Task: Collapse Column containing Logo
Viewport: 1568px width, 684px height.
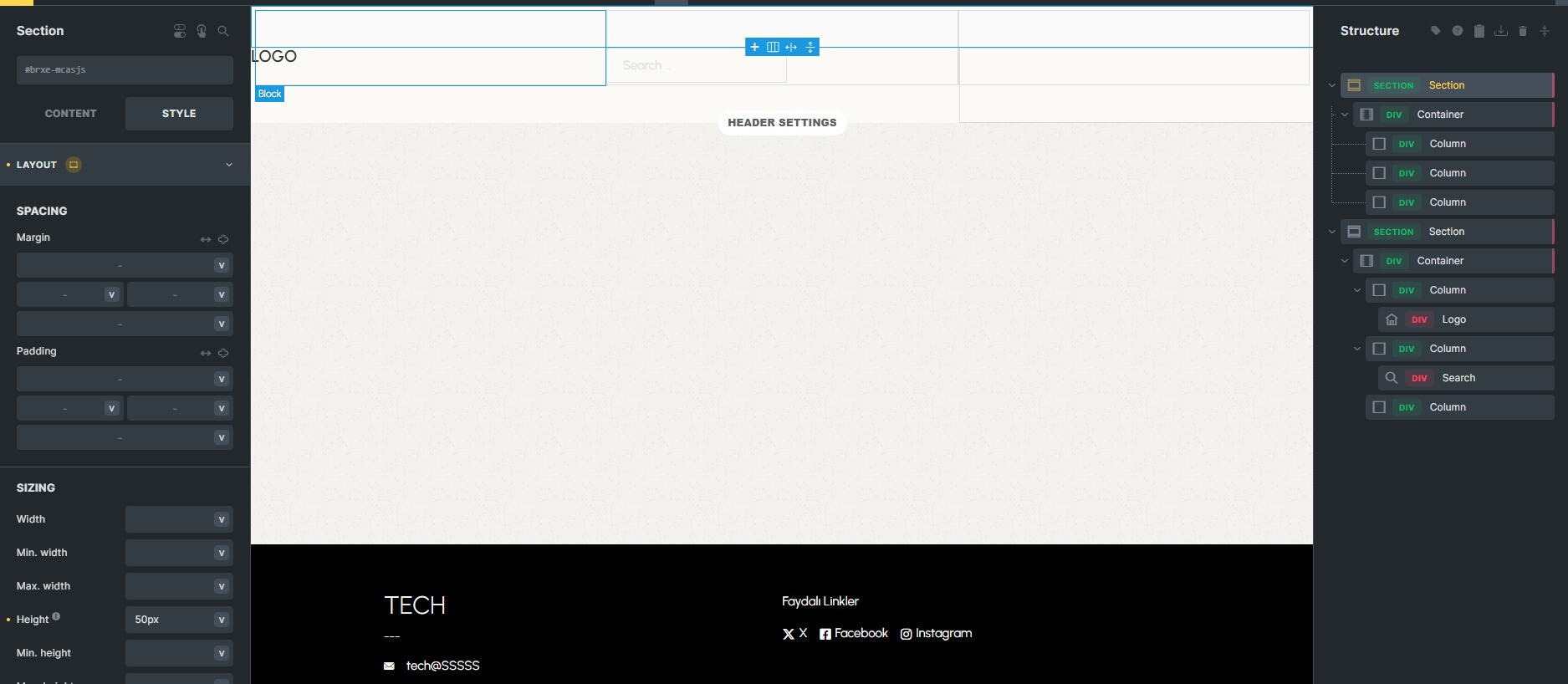Action: pyautogui.click(x=1357, y=290)
